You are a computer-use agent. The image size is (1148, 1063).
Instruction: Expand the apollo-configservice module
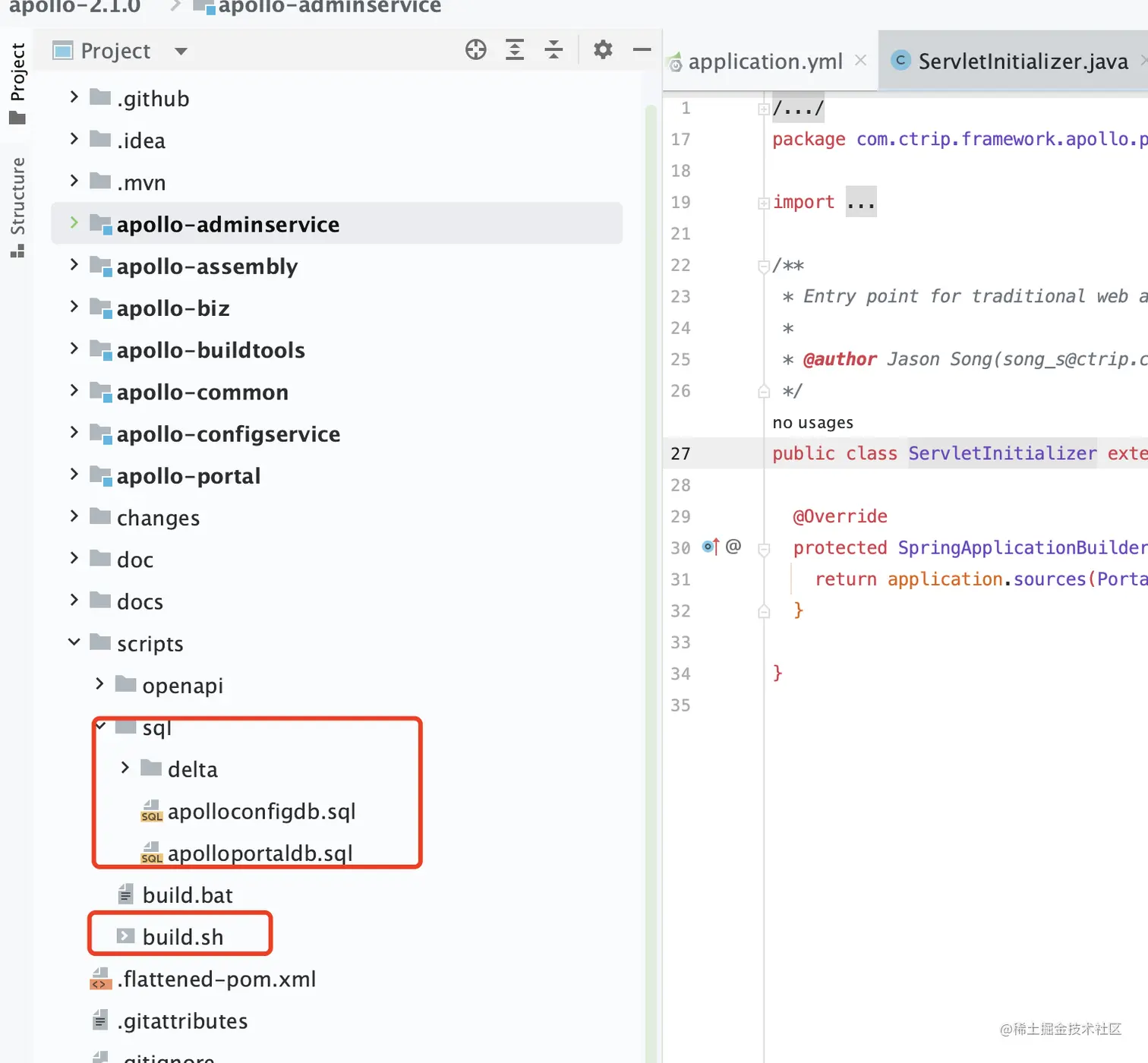(74, 432)
